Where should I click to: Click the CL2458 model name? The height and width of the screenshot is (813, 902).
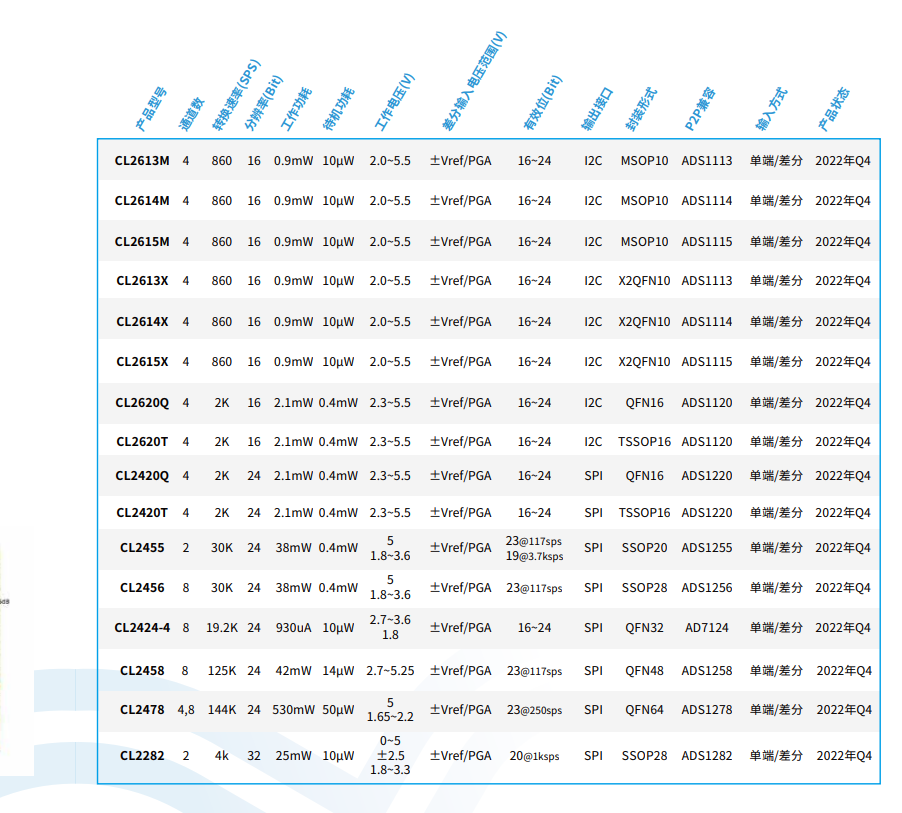142,671
